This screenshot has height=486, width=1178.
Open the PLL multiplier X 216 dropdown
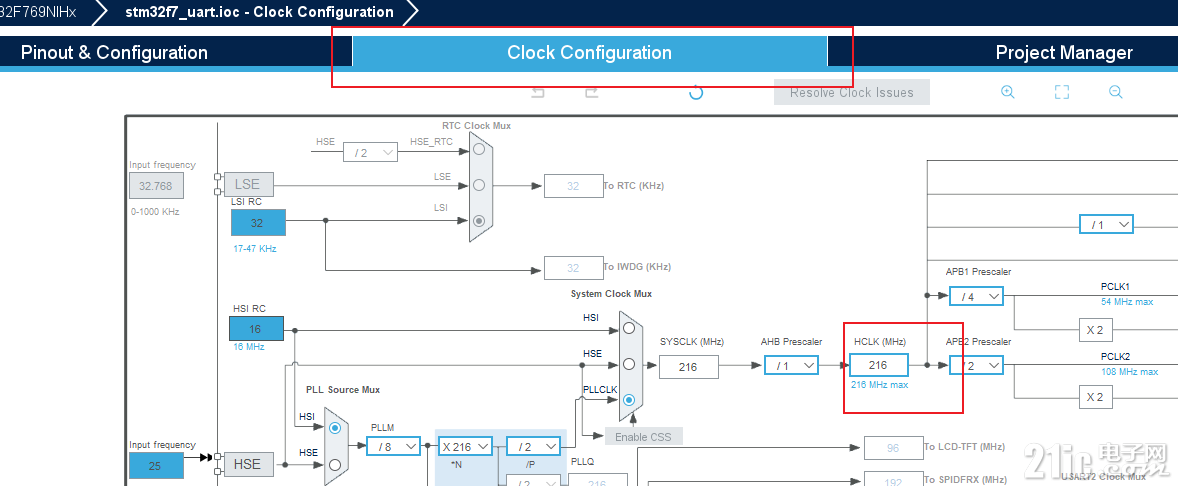pyautogui.click(x=465, y=446)
